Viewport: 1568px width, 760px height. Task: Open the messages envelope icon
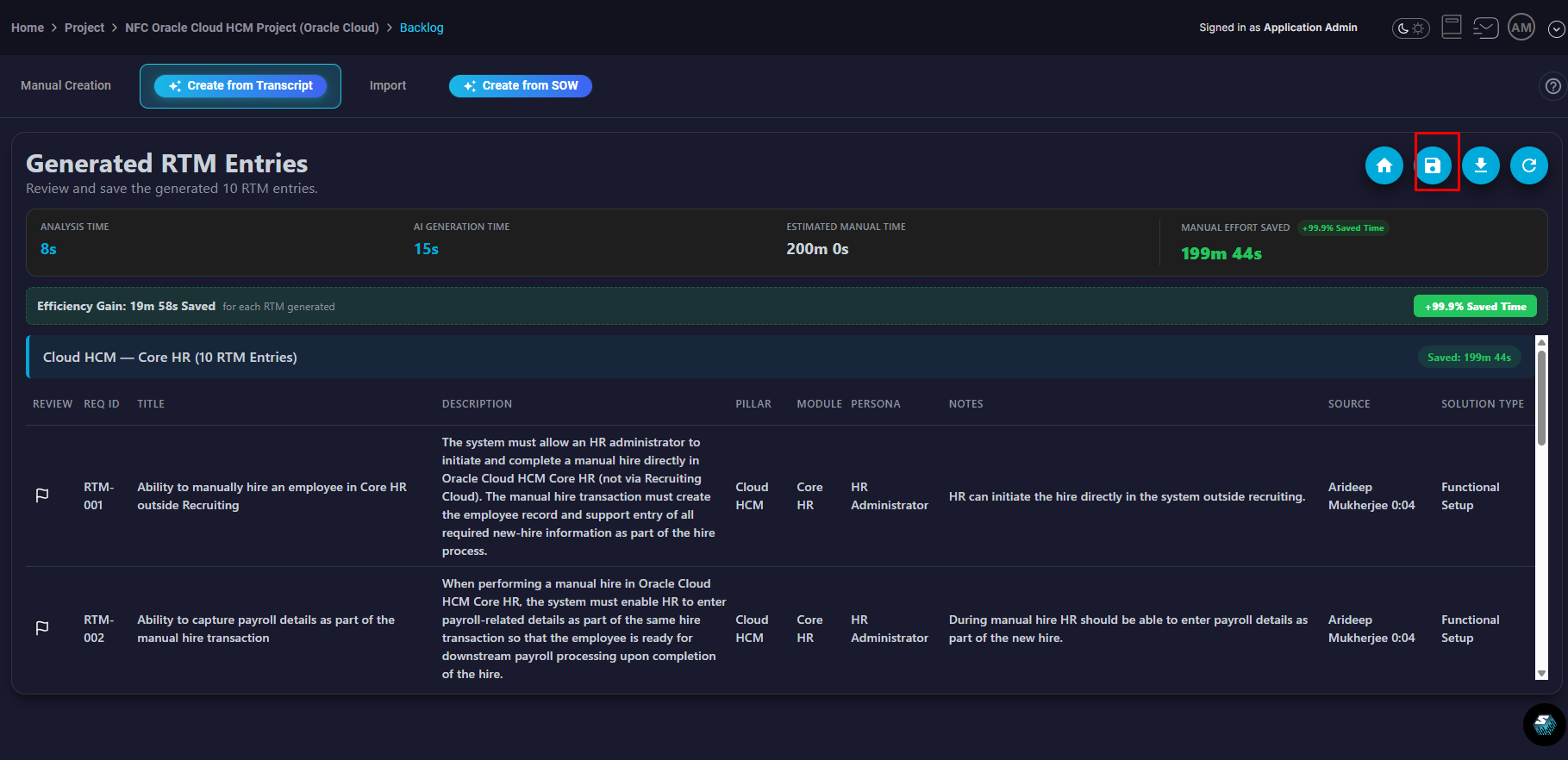(1486, 28)
